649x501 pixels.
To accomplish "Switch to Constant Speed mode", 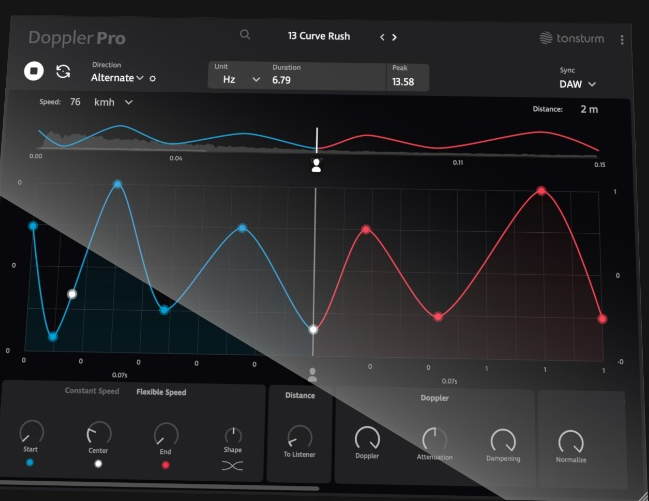I will pos(92,391).
